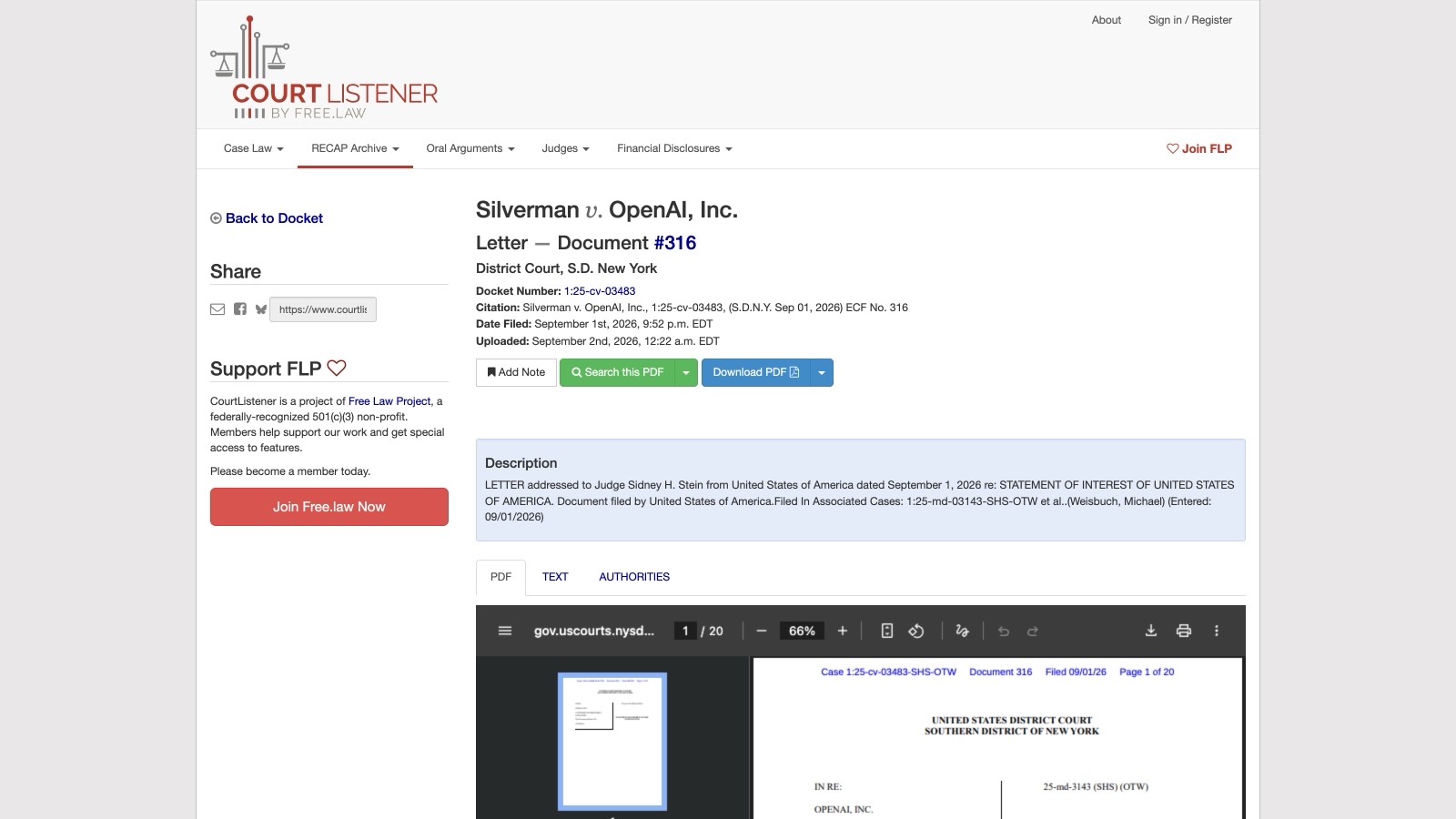1456x819 pixels.
Task: Click gov.uscourts.nysd file name in viewer
Action: pyautogui.click(x=594, y=631)
